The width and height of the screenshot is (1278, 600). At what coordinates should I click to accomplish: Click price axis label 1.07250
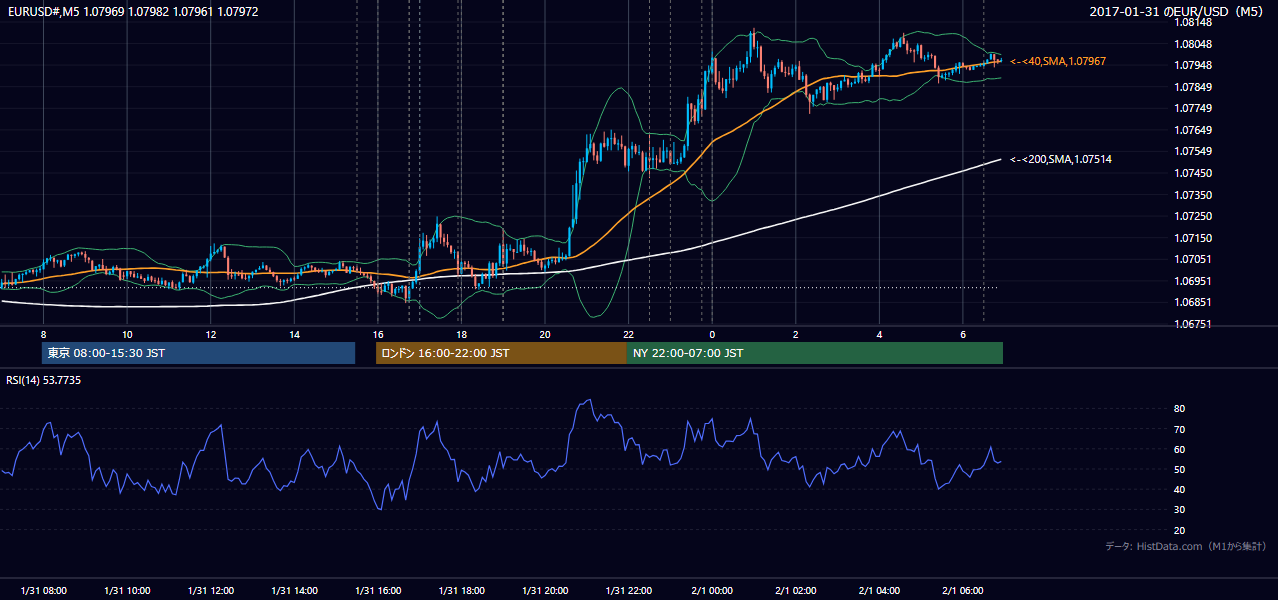(x=1195, y=216)
